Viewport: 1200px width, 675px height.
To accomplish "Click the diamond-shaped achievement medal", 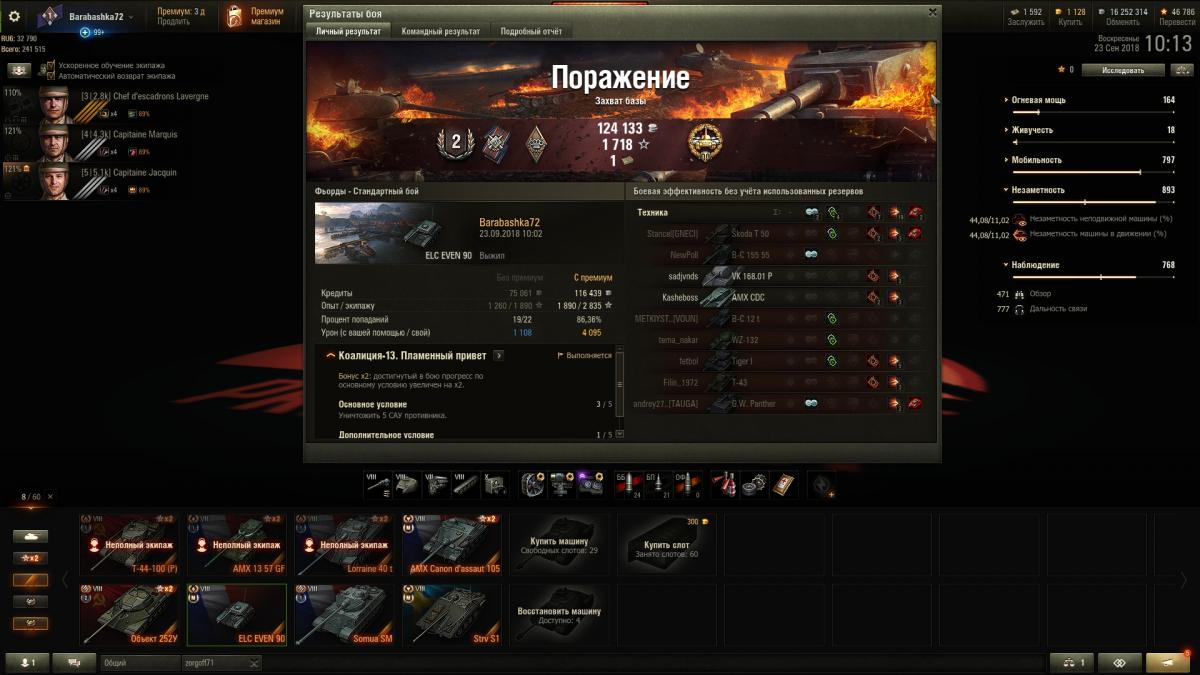I will pyautogui.click(x=536, y=142).
